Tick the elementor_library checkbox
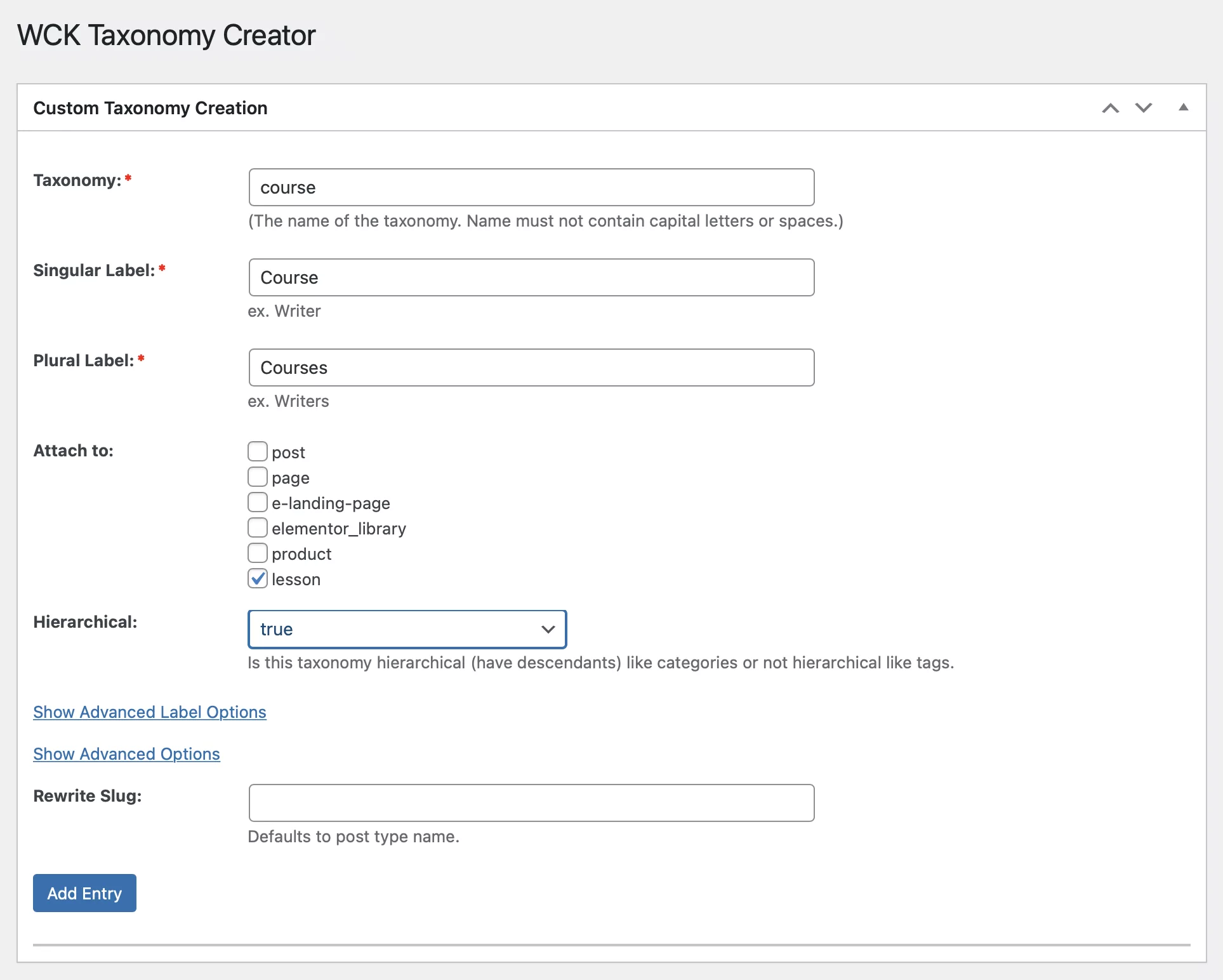1223x980 pixels. coord(257,527)
